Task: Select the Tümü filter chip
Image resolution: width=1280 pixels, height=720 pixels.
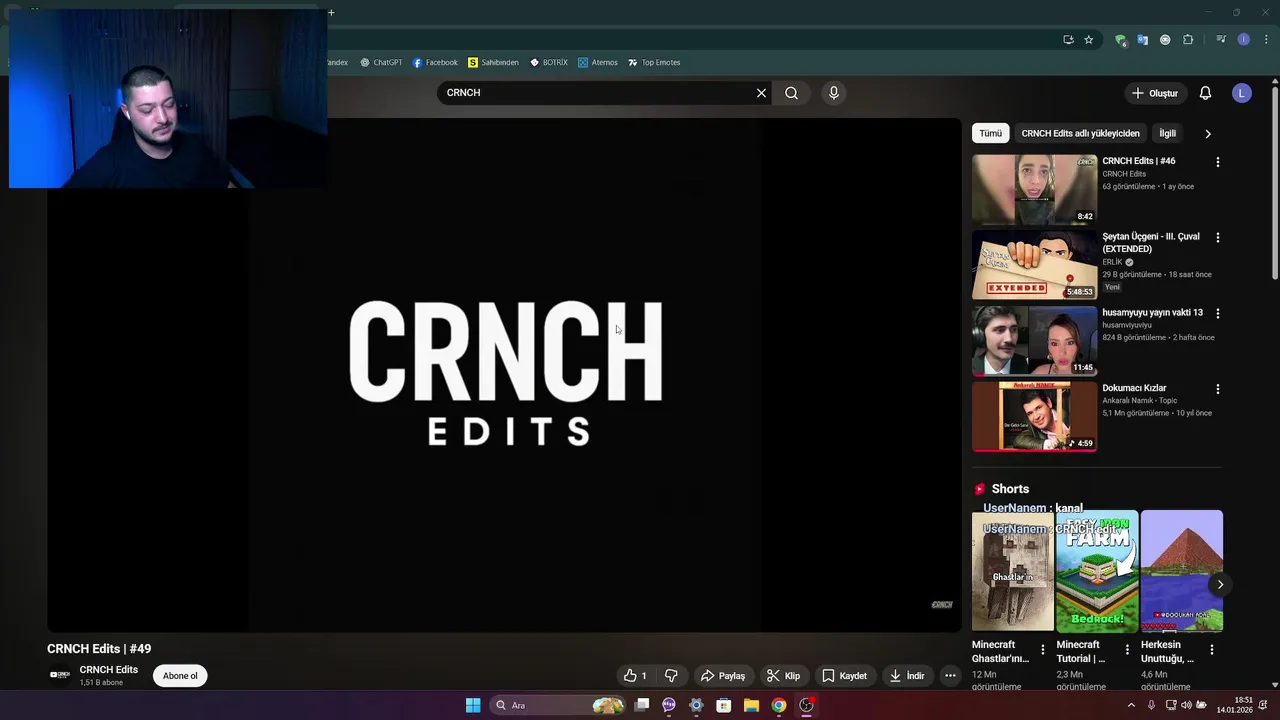Action: pos(990,133)
